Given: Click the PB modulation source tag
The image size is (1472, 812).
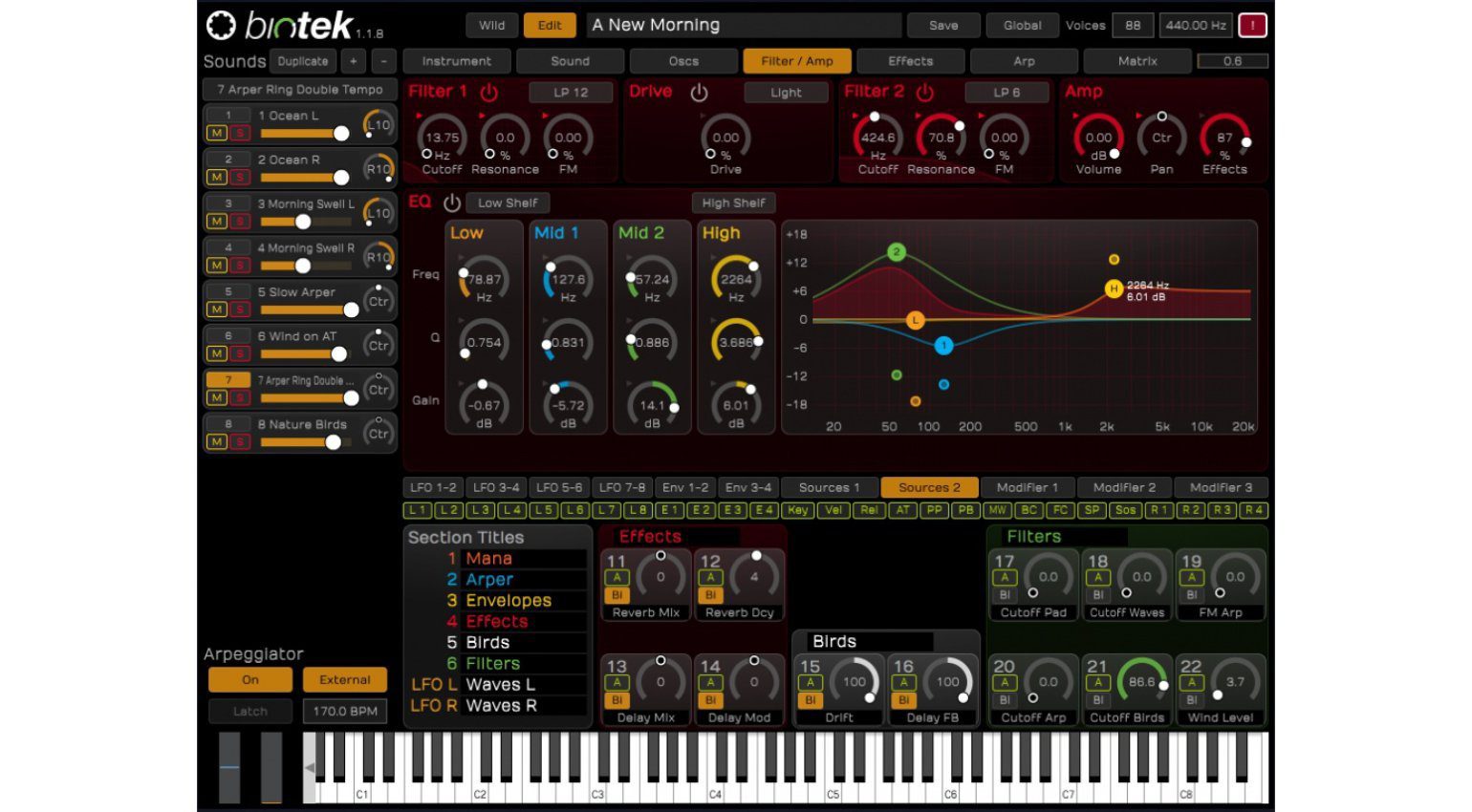Looking at the screenshot, I should pyautogui.click(x=965, y=510).
